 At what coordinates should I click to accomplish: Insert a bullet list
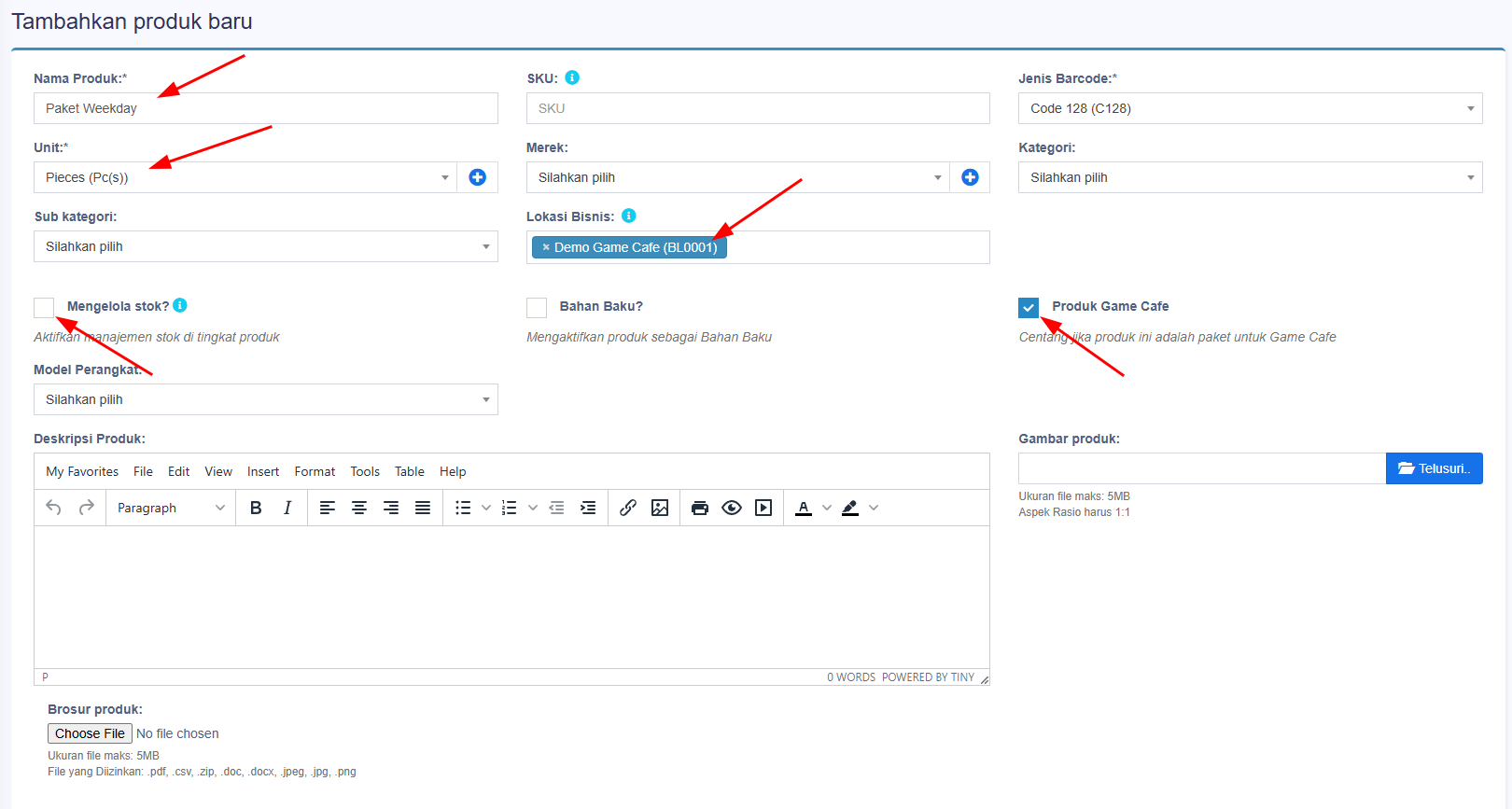point(463,508)
